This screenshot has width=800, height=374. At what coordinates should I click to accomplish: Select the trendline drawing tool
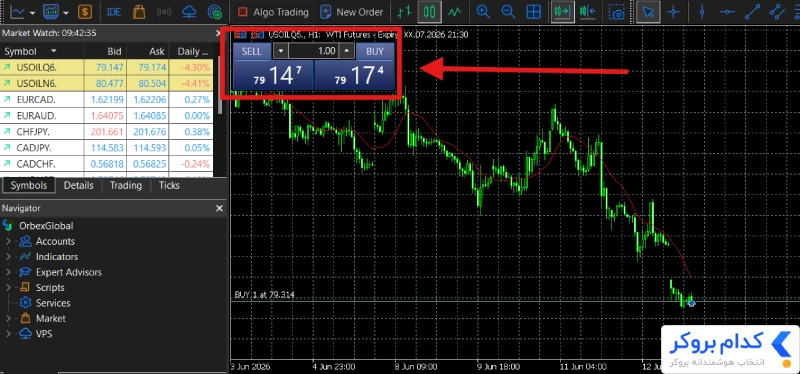752,12
